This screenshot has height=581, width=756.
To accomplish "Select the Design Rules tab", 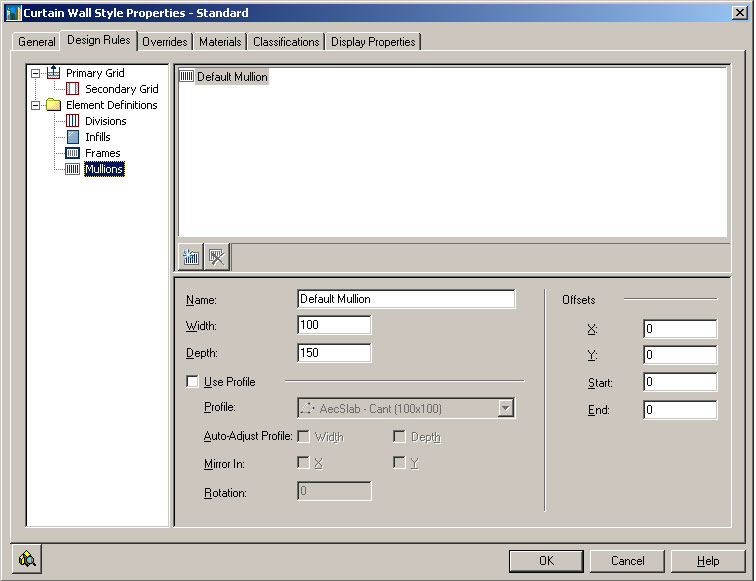I will [99, 40].
